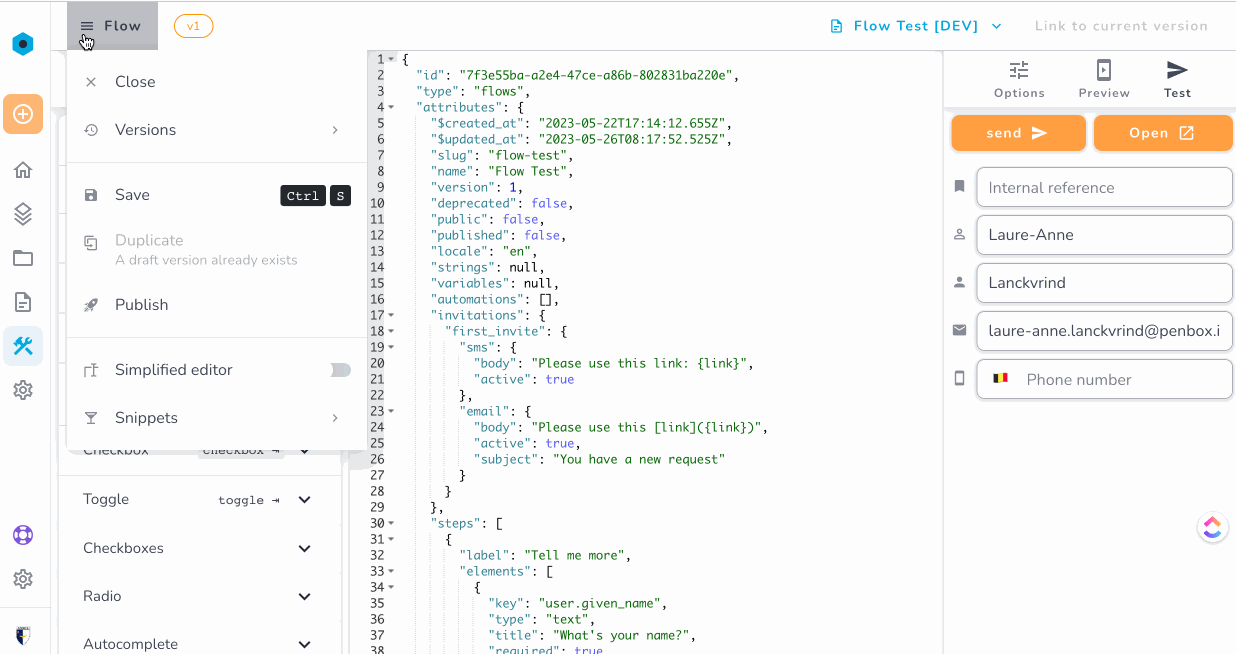Collapse the email fold at line 23
1236x654 pixels.
[391, 411]
